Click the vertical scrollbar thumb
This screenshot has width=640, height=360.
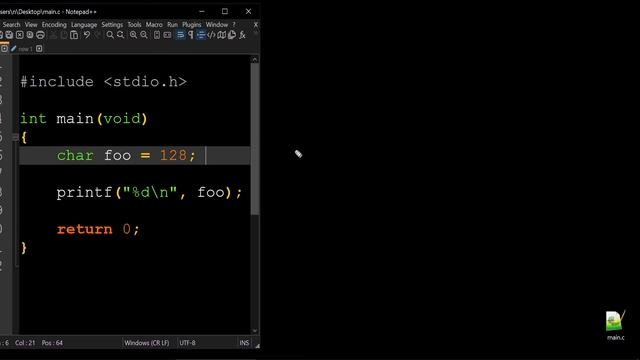tap(255, 139)
